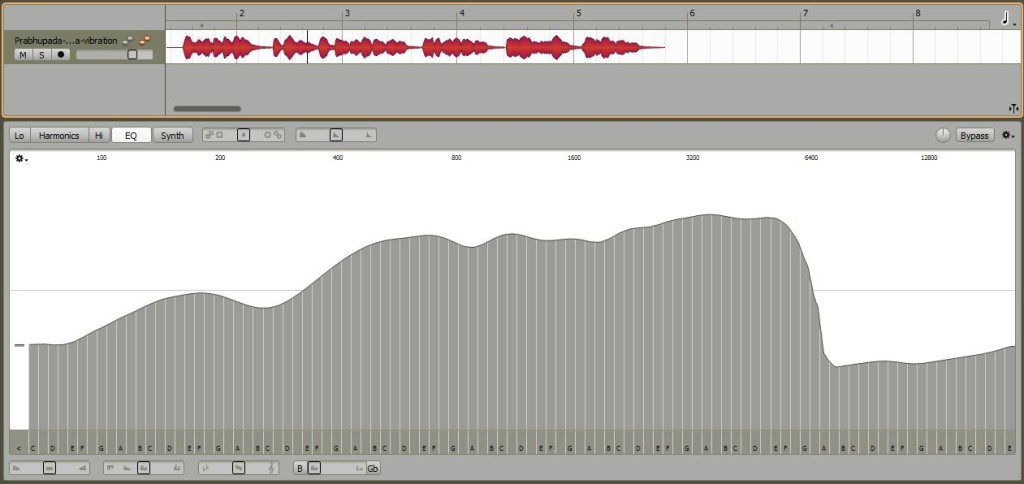Click the Gb icon at bottom
Screen dimensions: 1024x484
(373, 468)
